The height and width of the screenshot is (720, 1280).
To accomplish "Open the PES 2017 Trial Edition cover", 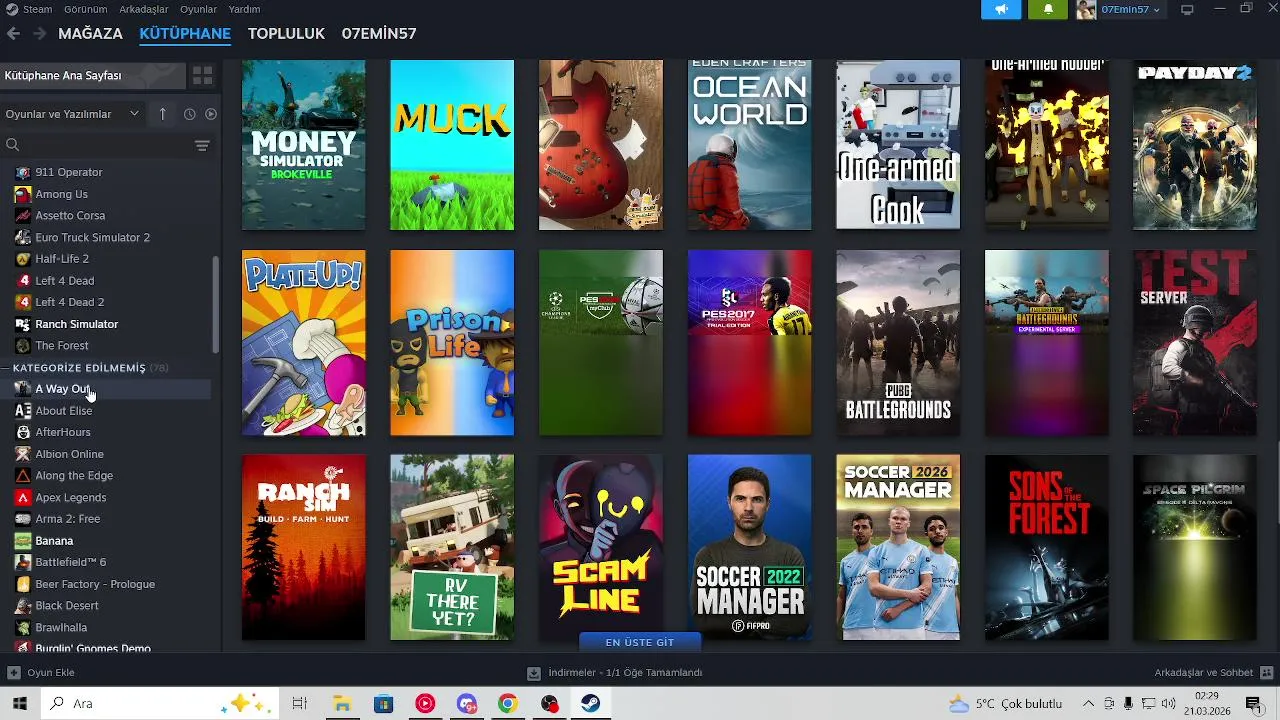I will point(749,343).
